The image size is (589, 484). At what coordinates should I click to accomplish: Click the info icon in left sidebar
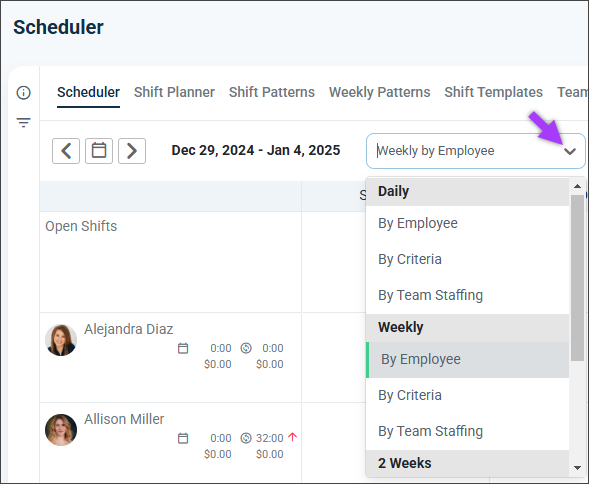pos(23,92)
